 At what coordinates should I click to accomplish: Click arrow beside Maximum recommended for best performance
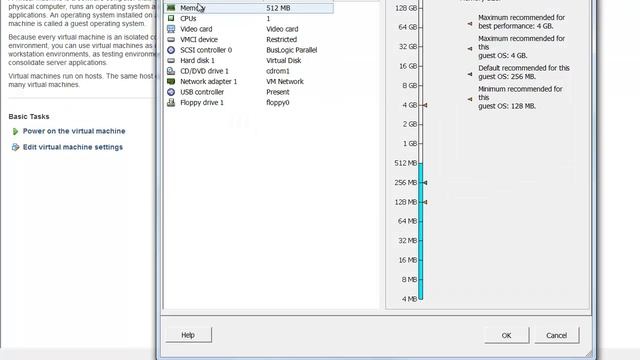coord(470,24)
